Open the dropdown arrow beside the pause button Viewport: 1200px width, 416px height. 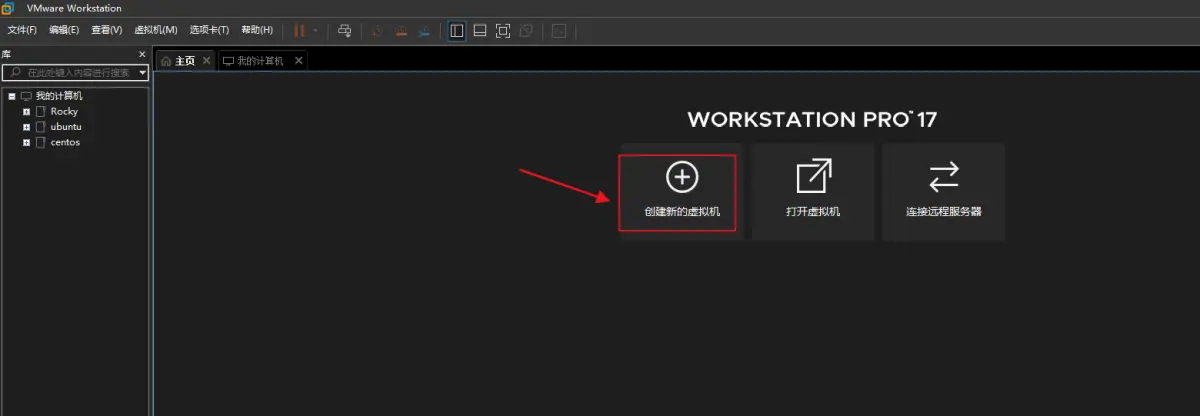point(315,30)
